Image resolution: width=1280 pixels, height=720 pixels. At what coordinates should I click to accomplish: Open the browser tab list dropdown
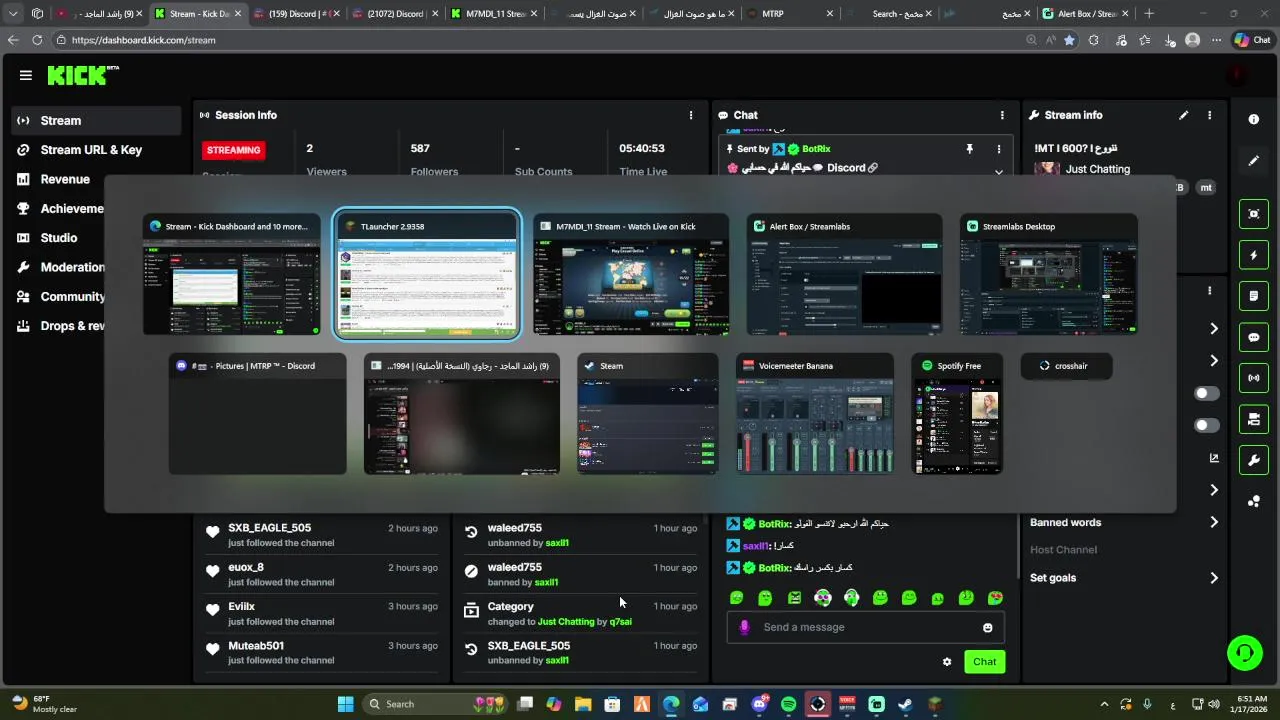[13, 14]
